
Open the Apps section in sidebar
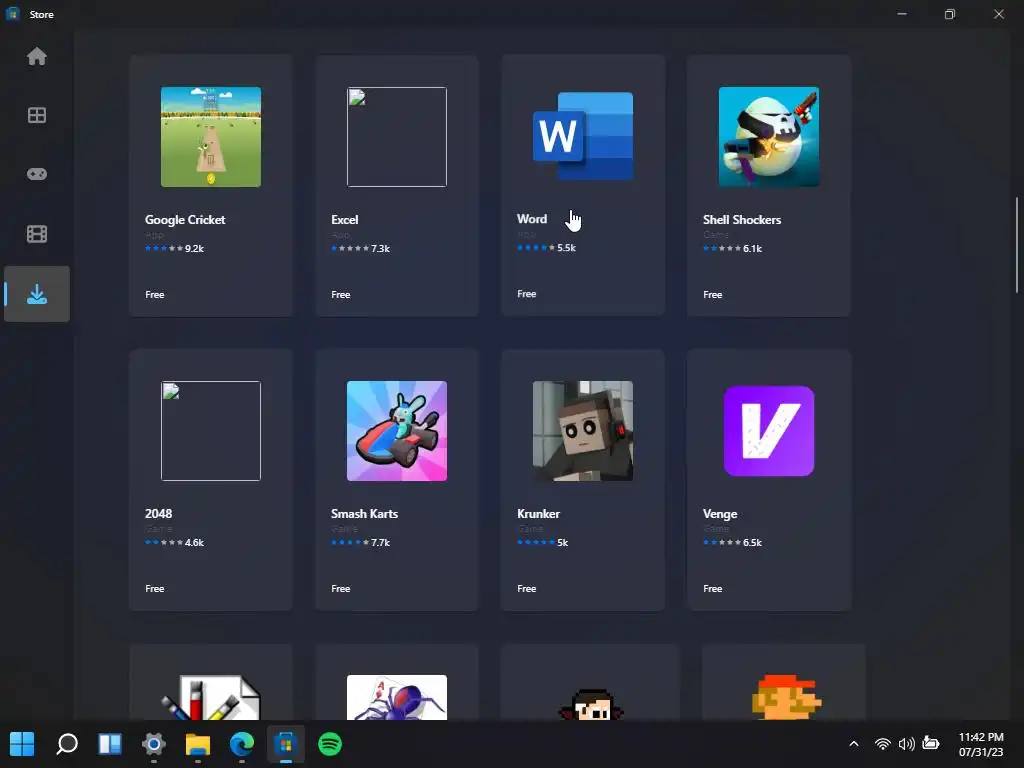[37, 116]
